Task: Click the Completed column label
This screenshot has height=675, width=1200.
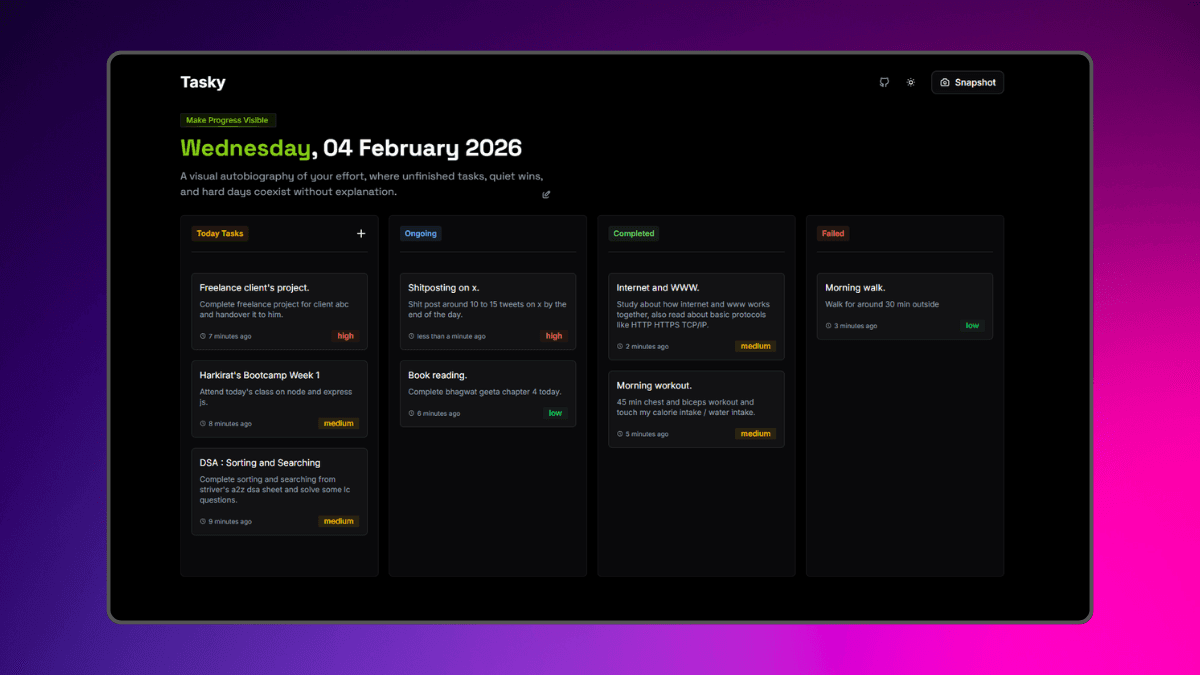Action: 634,234
